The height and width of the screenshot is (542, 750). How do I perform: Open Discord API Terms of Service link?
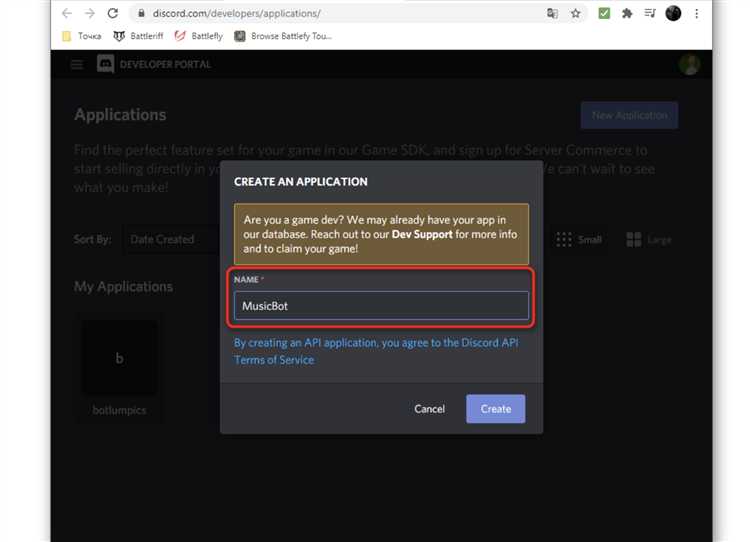coord(376,351)
